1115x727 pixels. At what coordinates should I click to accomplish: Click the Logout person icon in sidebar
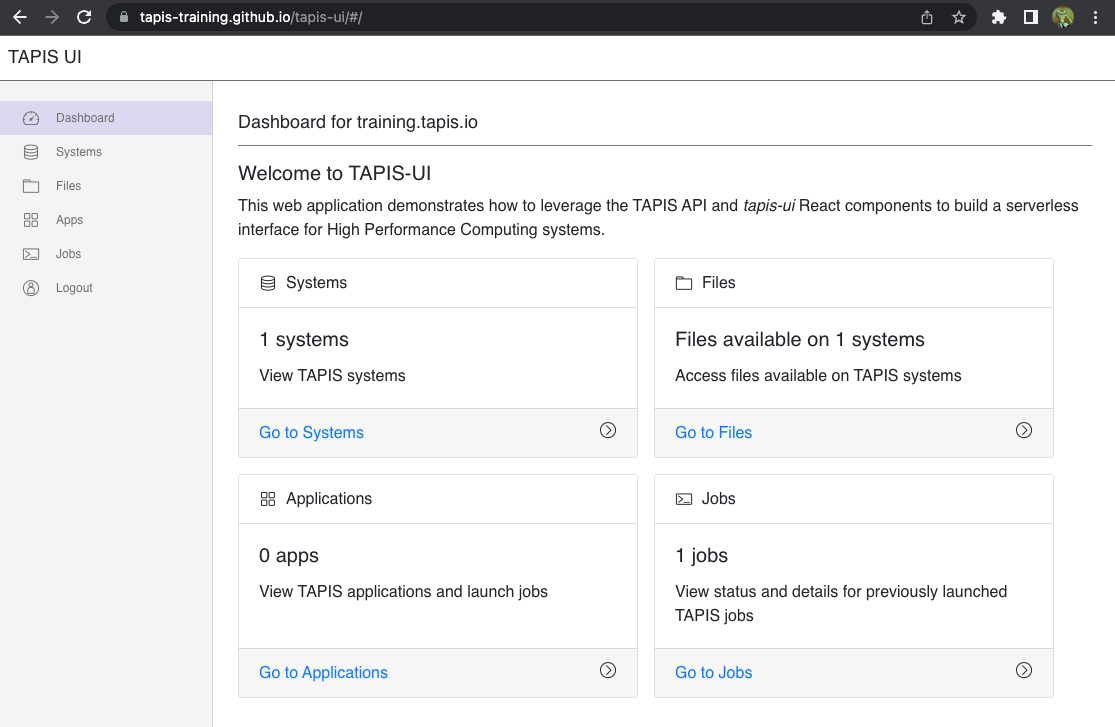click(29, 287)
